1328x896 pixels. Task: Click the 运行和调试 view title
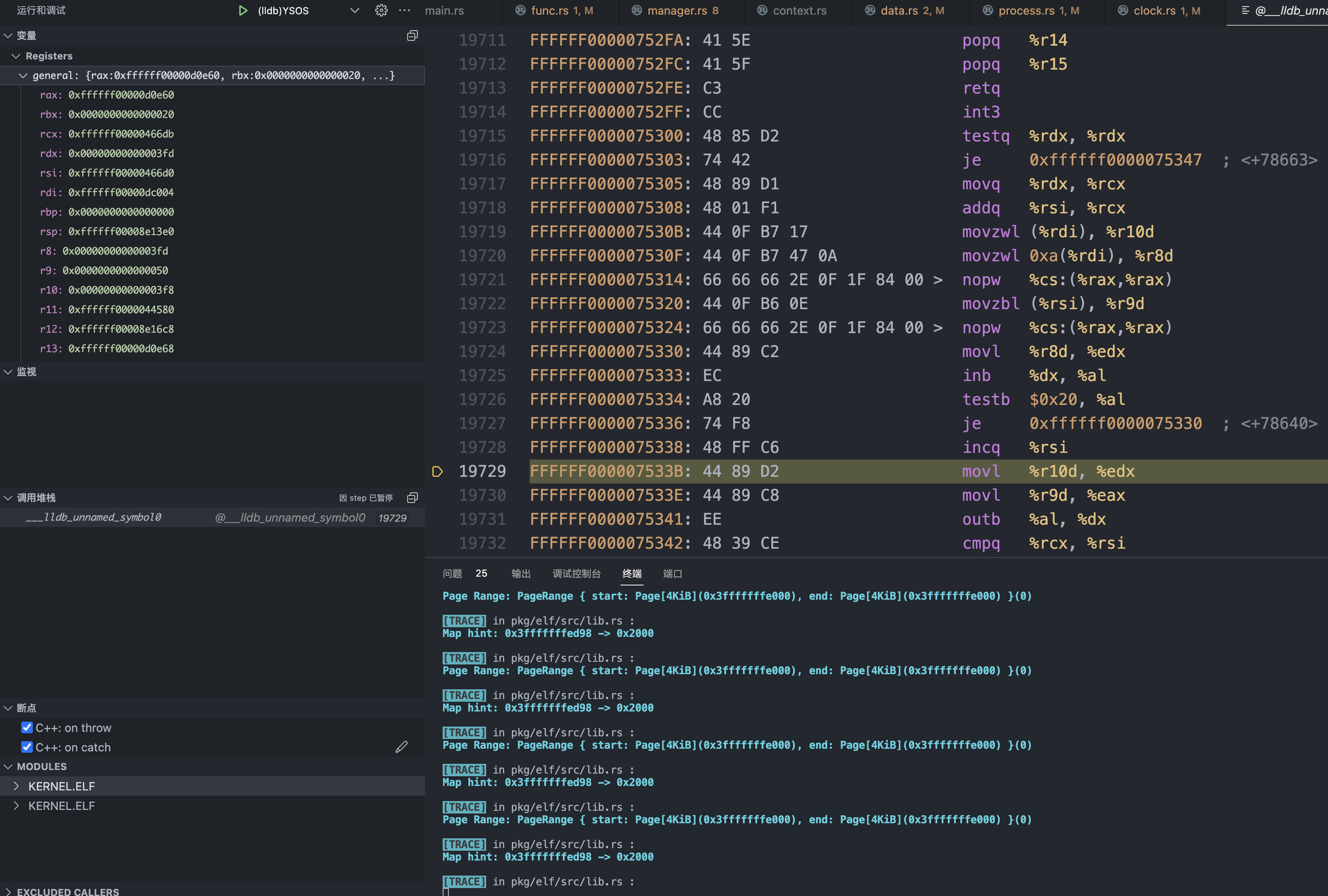point(41,10)
